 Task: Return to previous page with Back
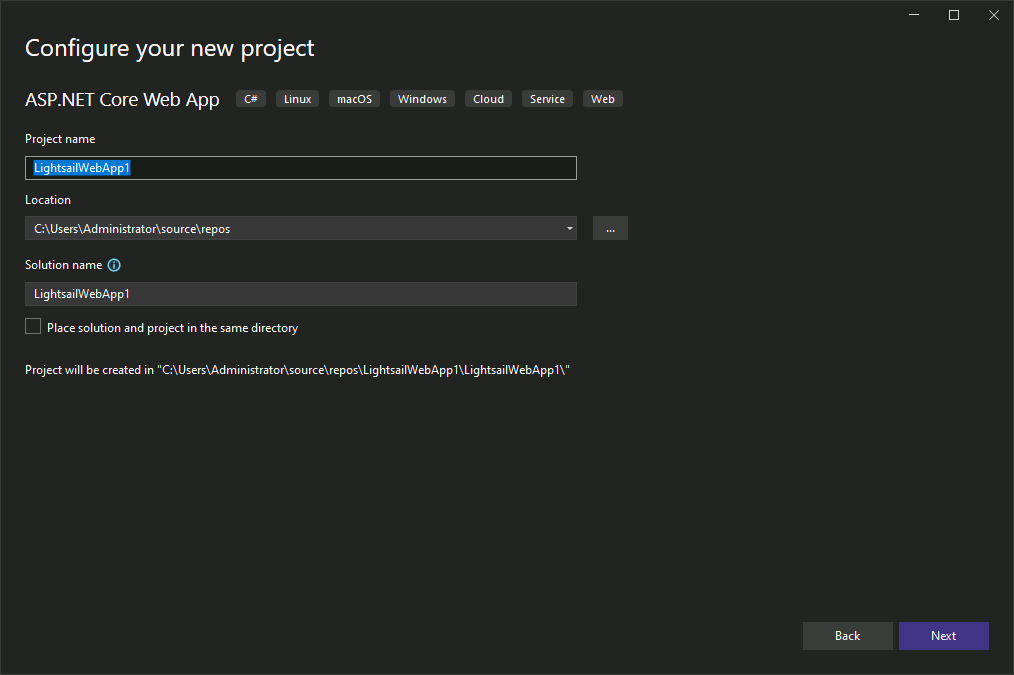click(847, 636)
